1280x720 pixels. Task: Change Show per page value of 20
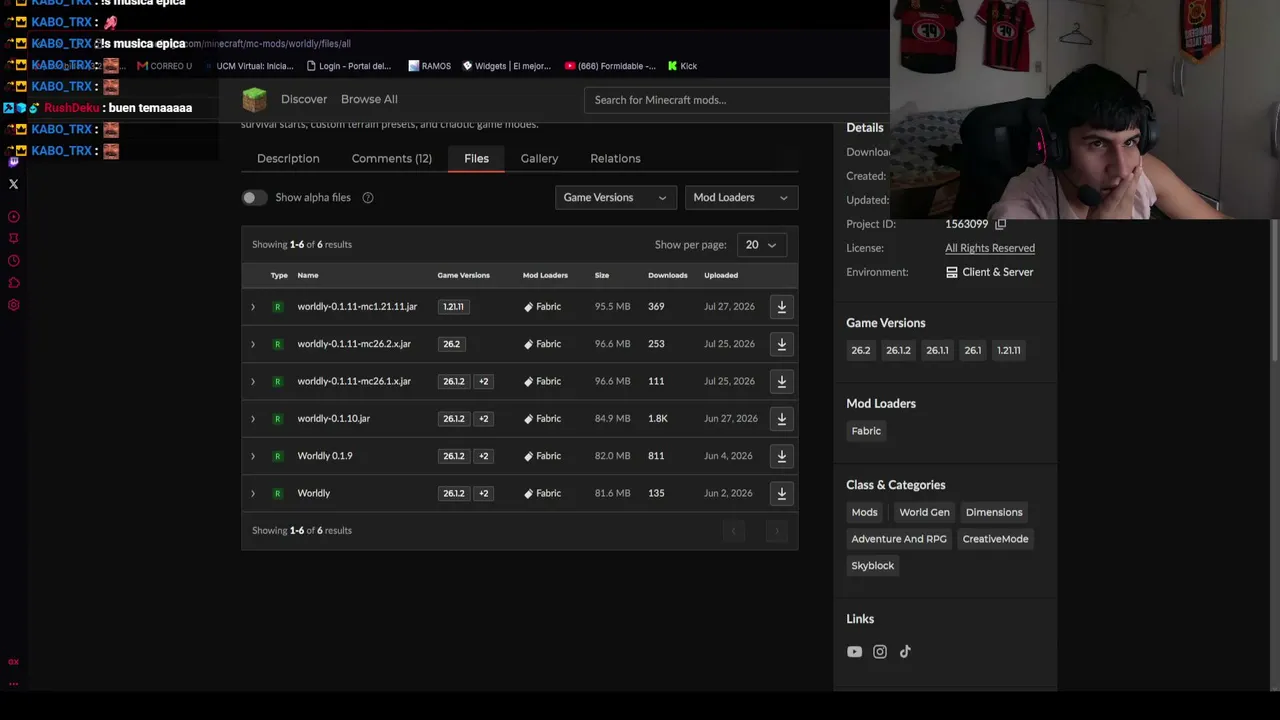coord(761,245)
